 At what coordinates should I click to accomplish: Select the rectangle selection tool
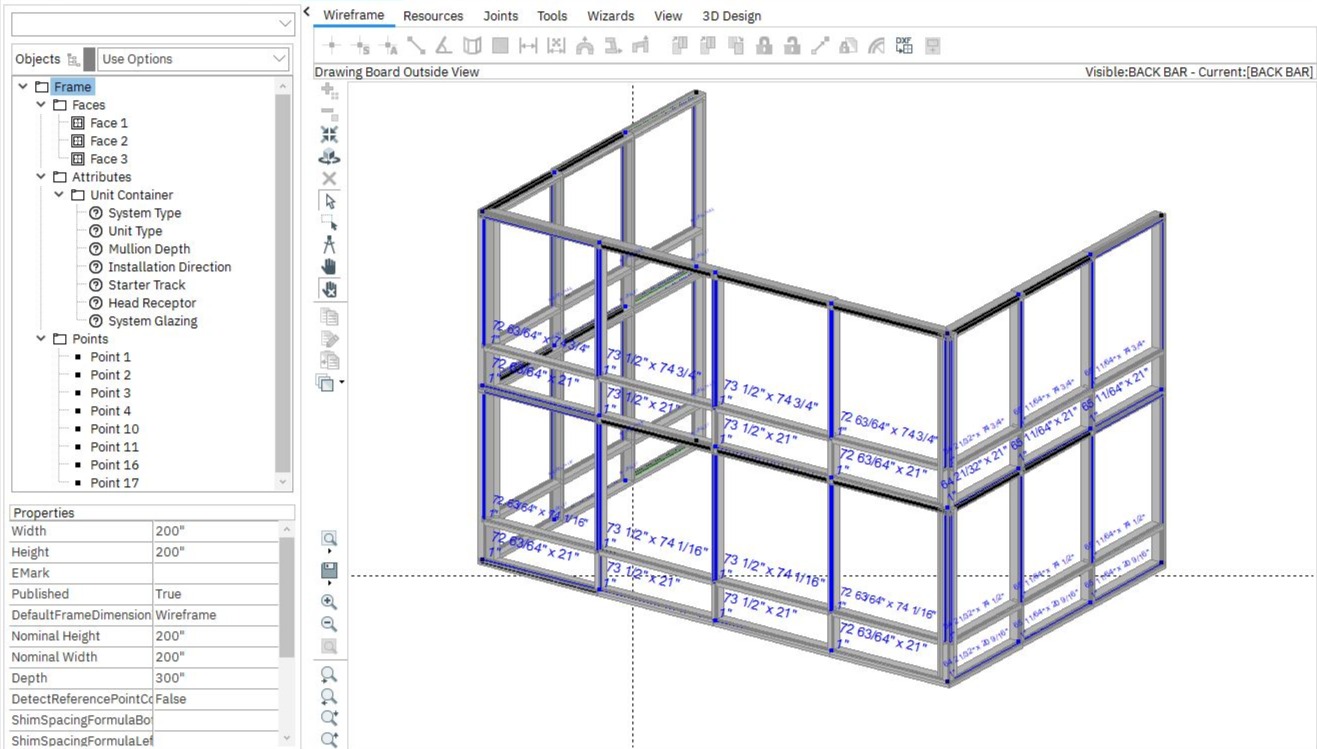tap(329, 223)
